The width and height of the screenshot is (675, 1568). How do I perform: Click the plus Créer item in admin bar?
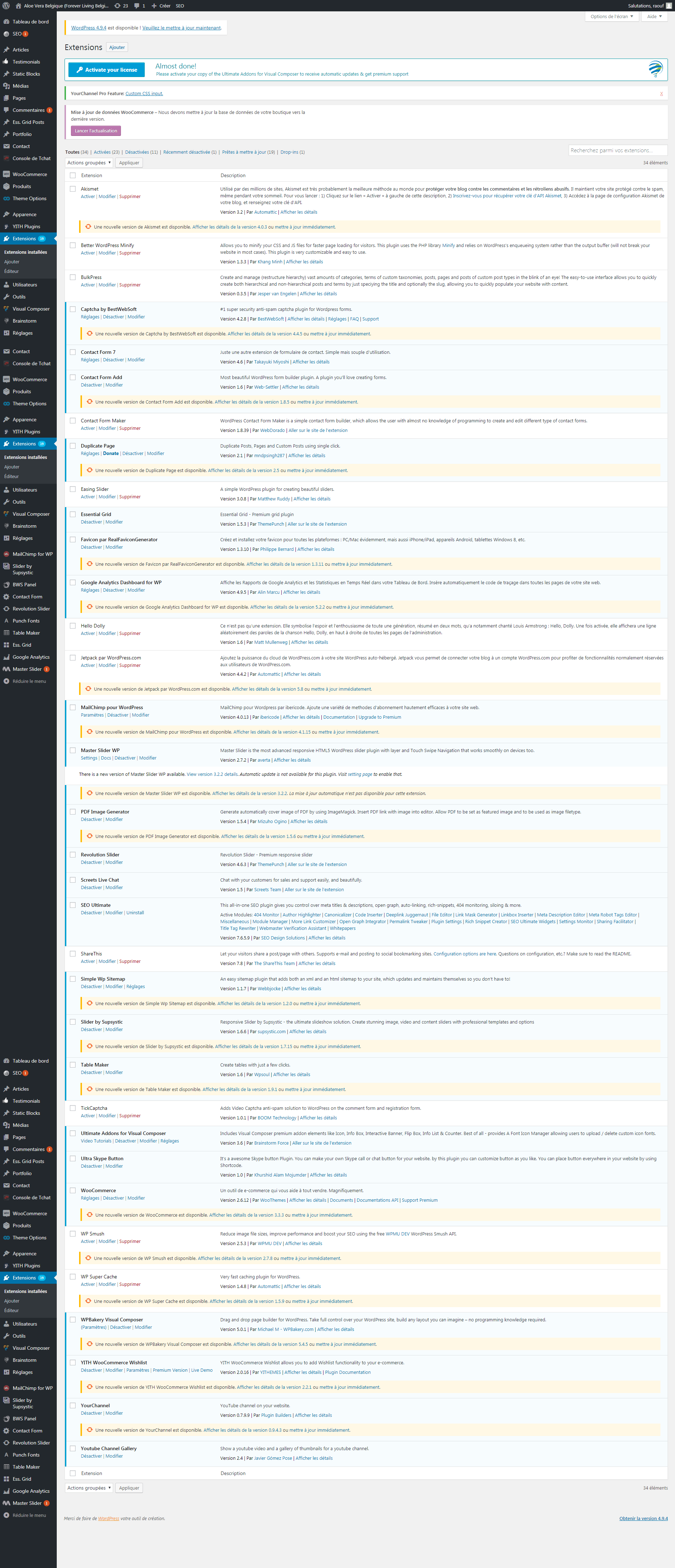[x=161, y=5]
